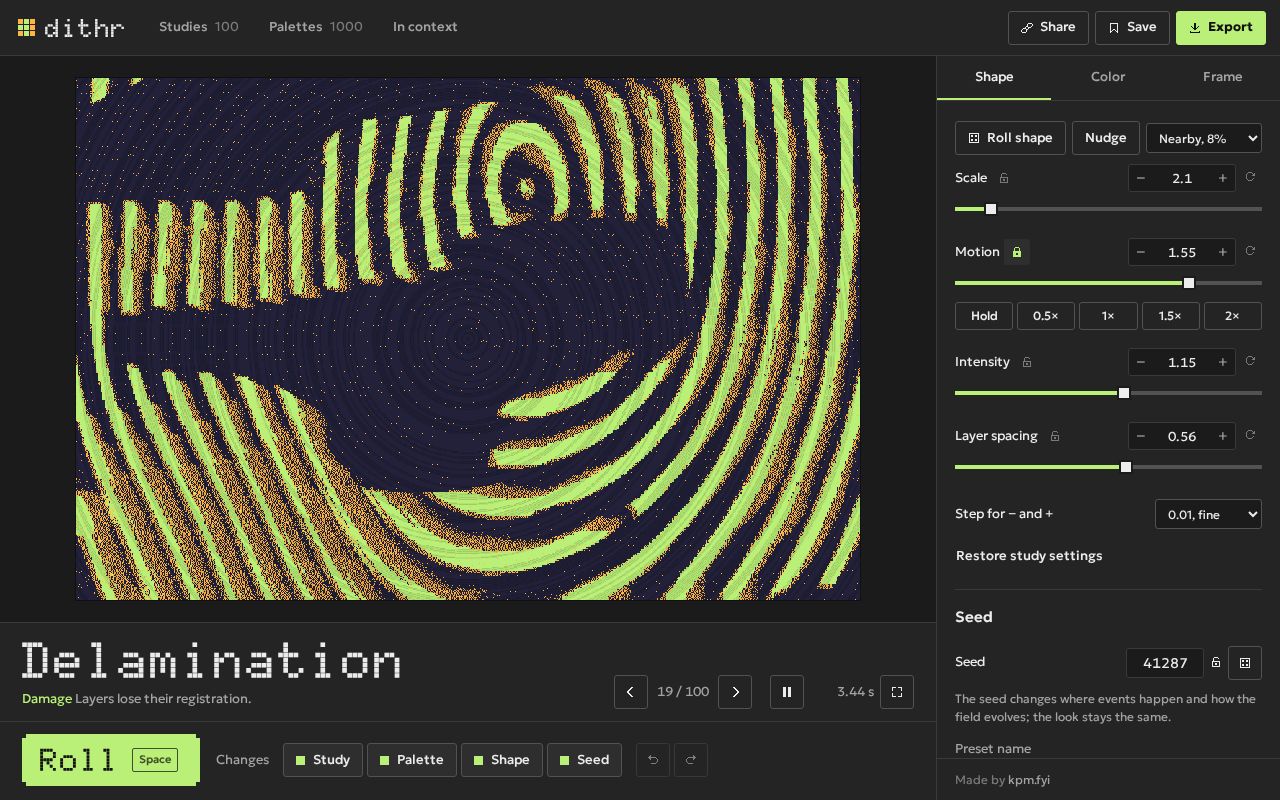Set motion to the 1.5× preset

tap(1170, 316)
